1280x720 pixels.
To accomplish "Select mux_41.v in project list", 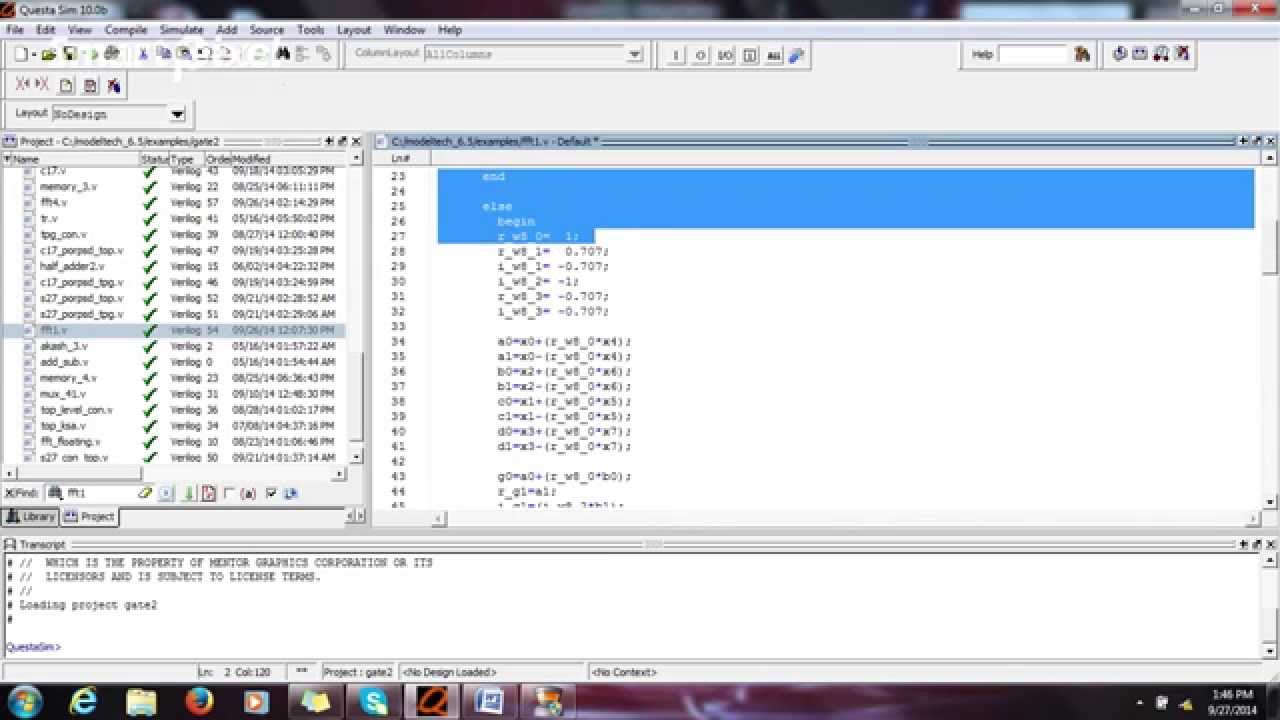I will (x=62, y=394).
